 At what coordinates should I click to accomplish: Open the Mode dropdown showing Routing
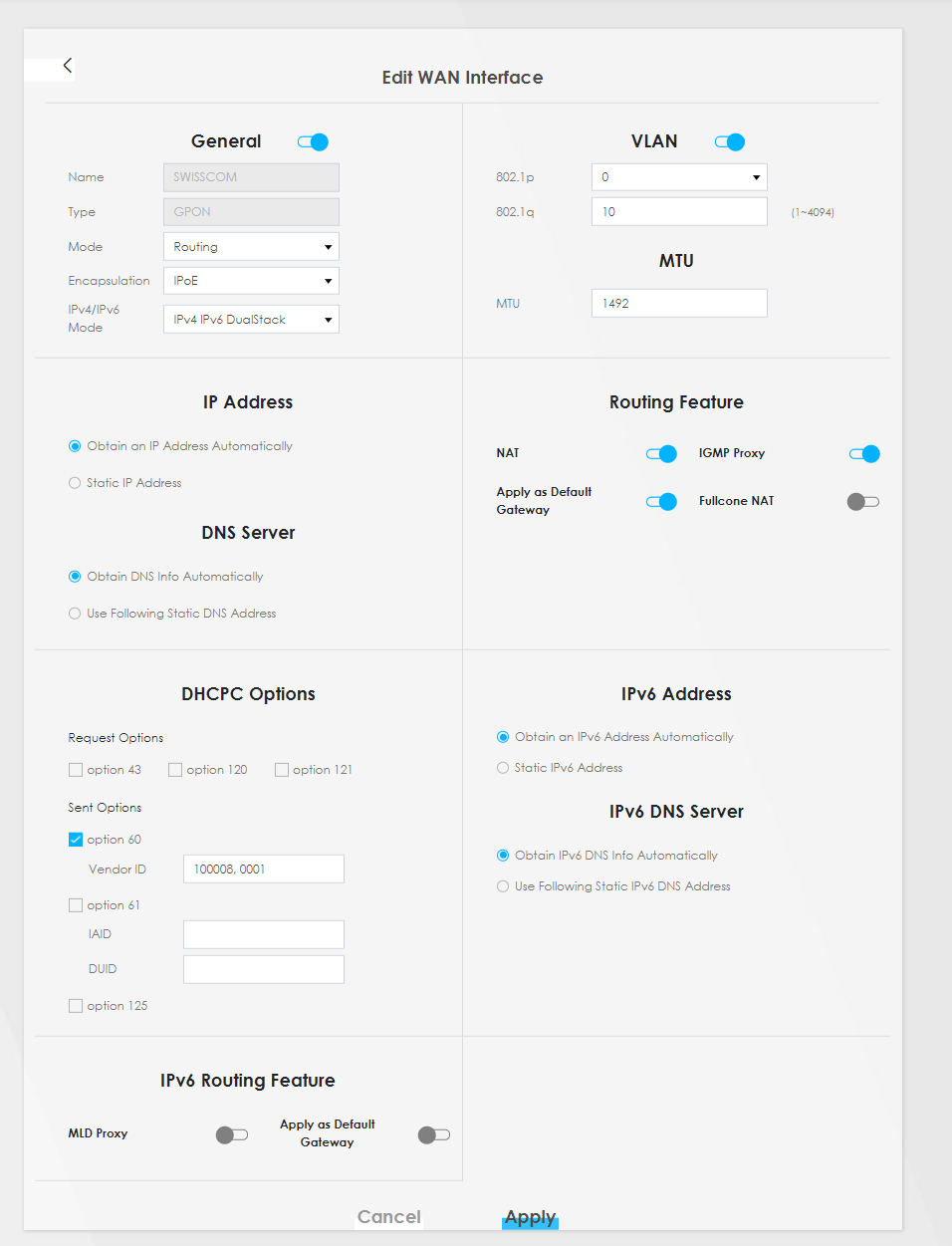tap(251, 247)
